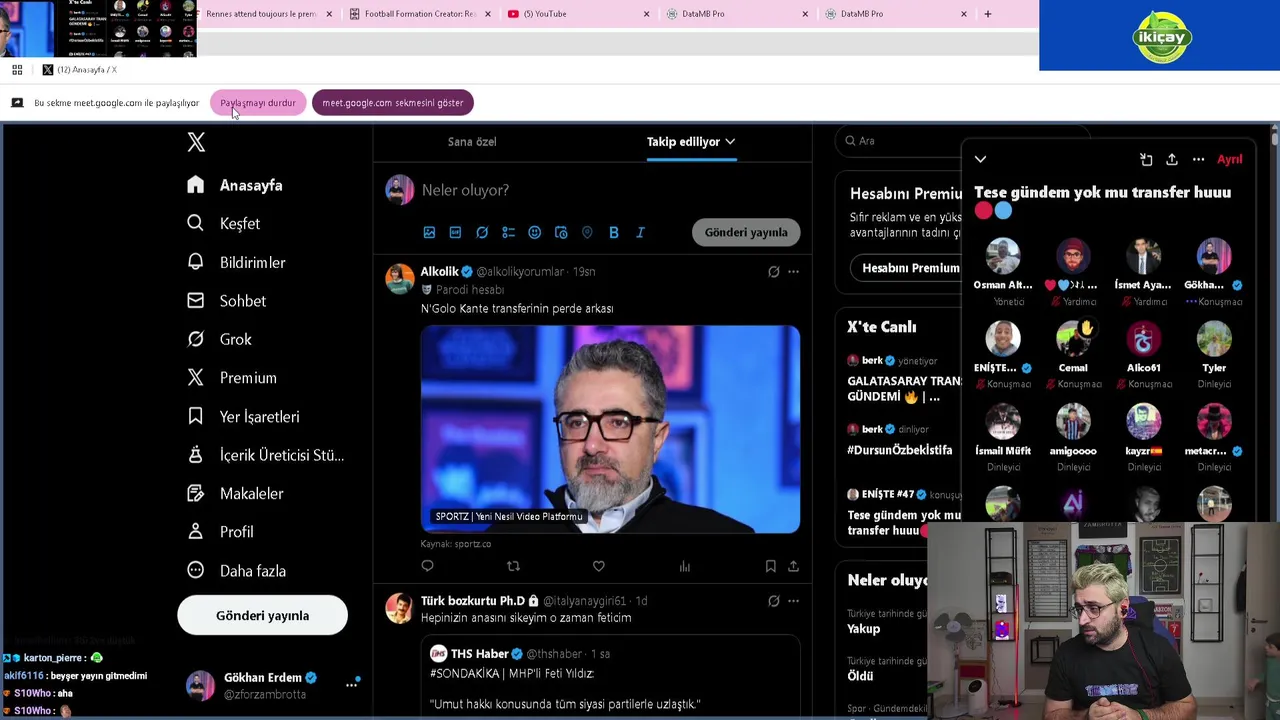Open a new browser tab
This screenshot has height=720, width=1280.
point(987,14)
